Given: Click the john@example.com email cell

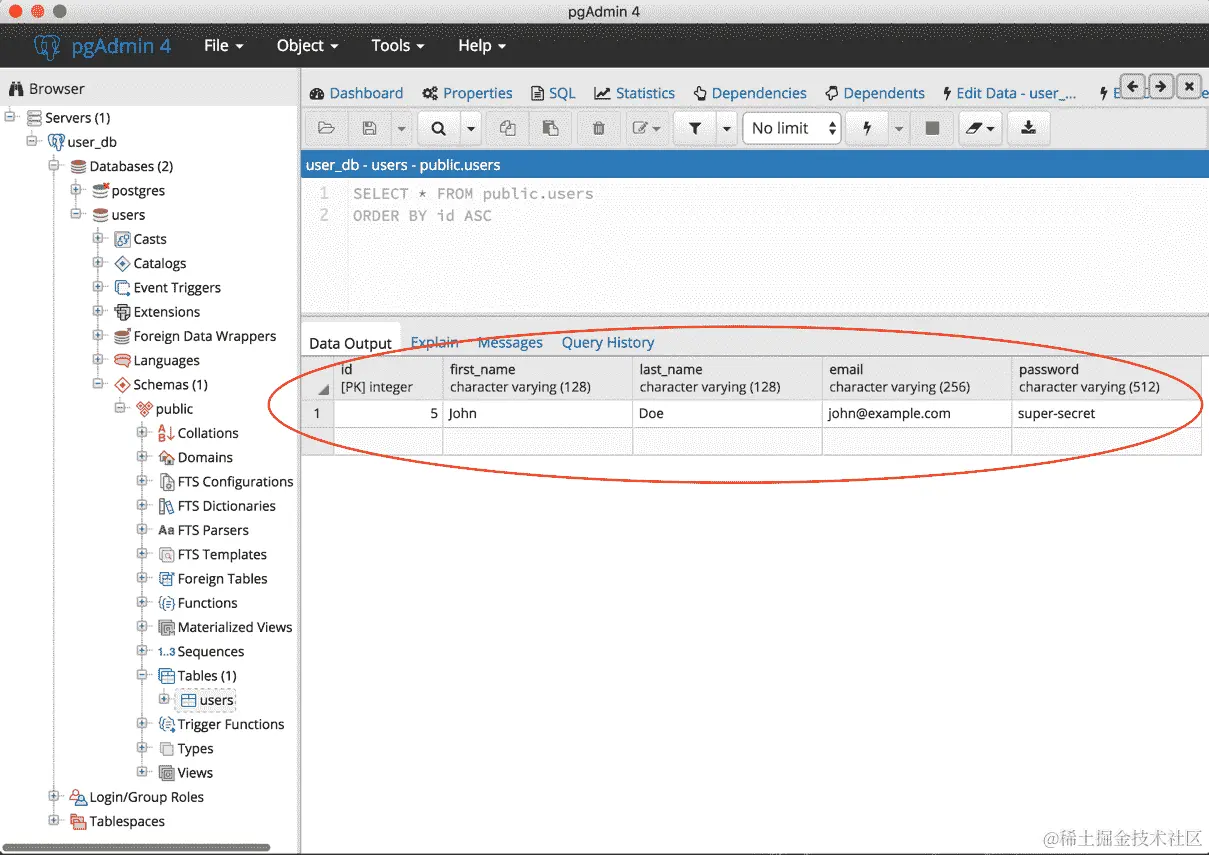Looking at the screenshot, I should pyautogui.click(x=917, y=413).
